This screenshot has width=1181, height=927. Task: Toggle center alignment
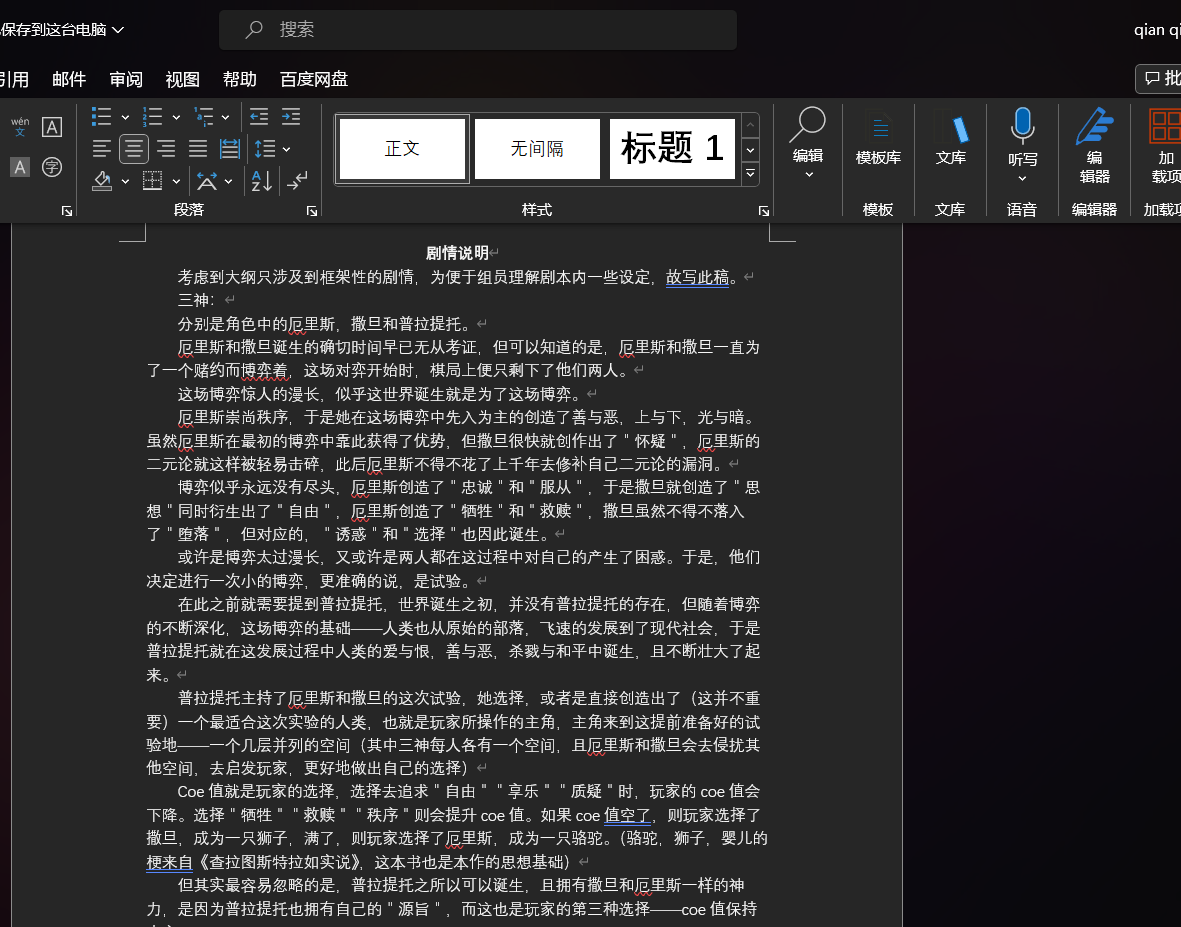coord(134,149)
